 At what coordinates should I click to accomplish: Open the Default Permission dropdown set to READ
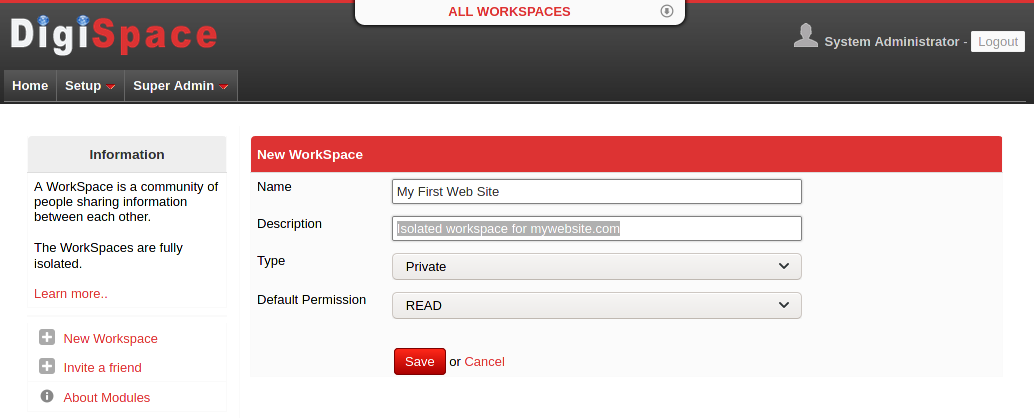pos(597,305)
